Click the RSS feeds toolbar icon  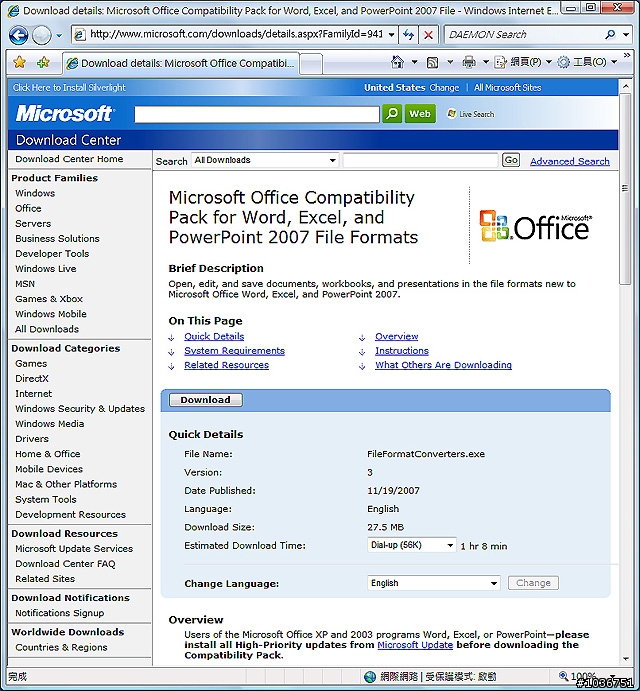pyautogui.click(x=432, y=63)
